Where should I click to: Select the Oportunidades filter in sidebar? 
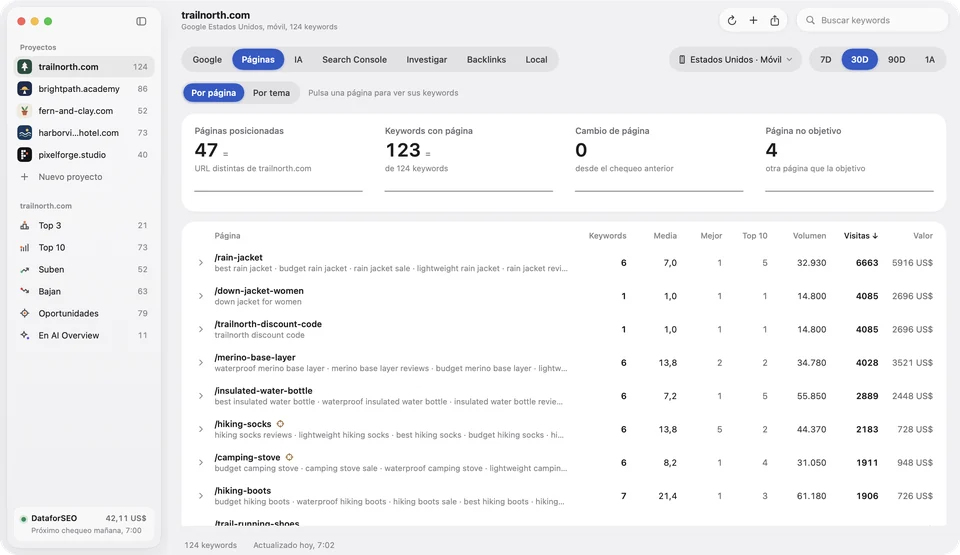pyautogui.click(x=84, y=314)
